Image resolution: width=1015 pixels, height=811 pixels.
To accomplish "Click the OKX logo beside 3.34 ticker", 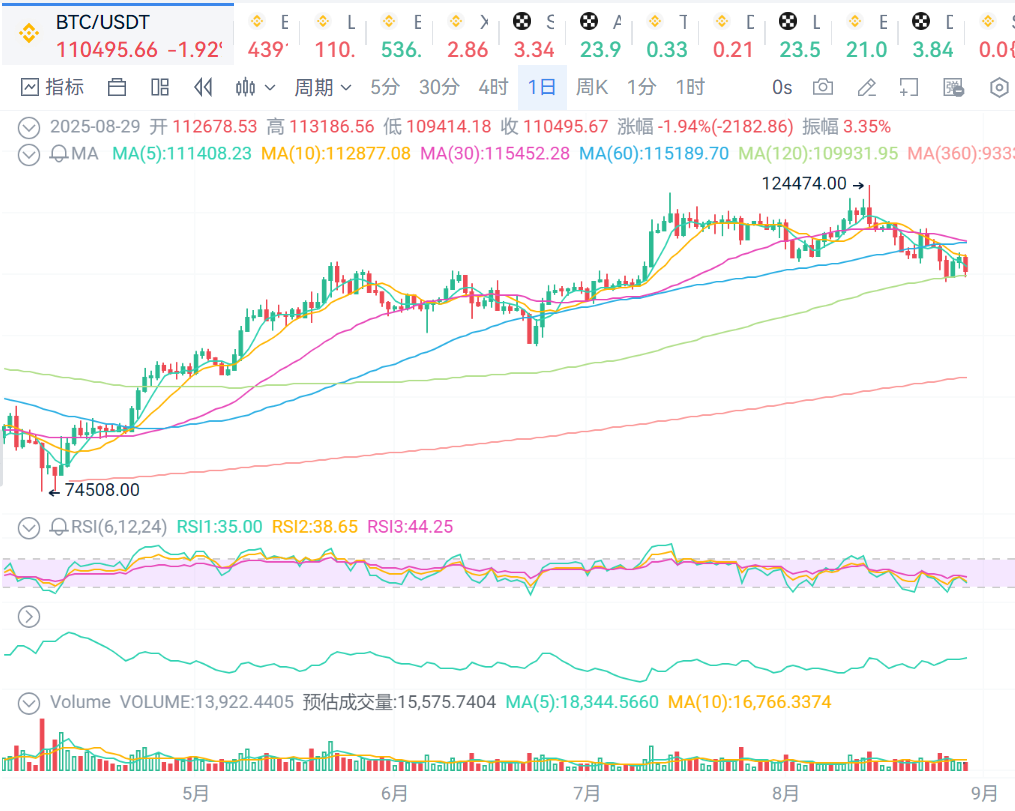I will [x=522, y=21].
